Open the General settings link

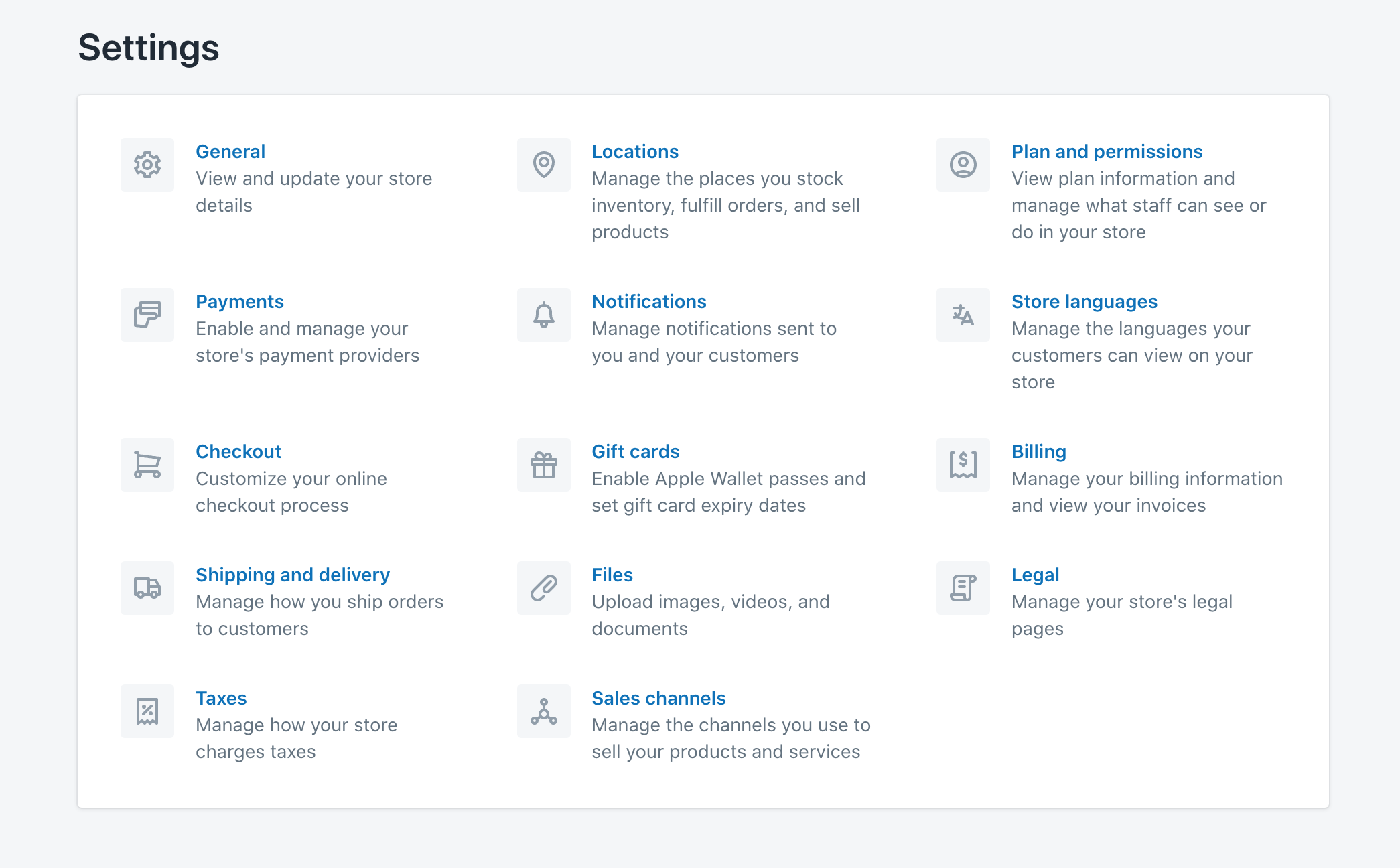coord(230,152)
